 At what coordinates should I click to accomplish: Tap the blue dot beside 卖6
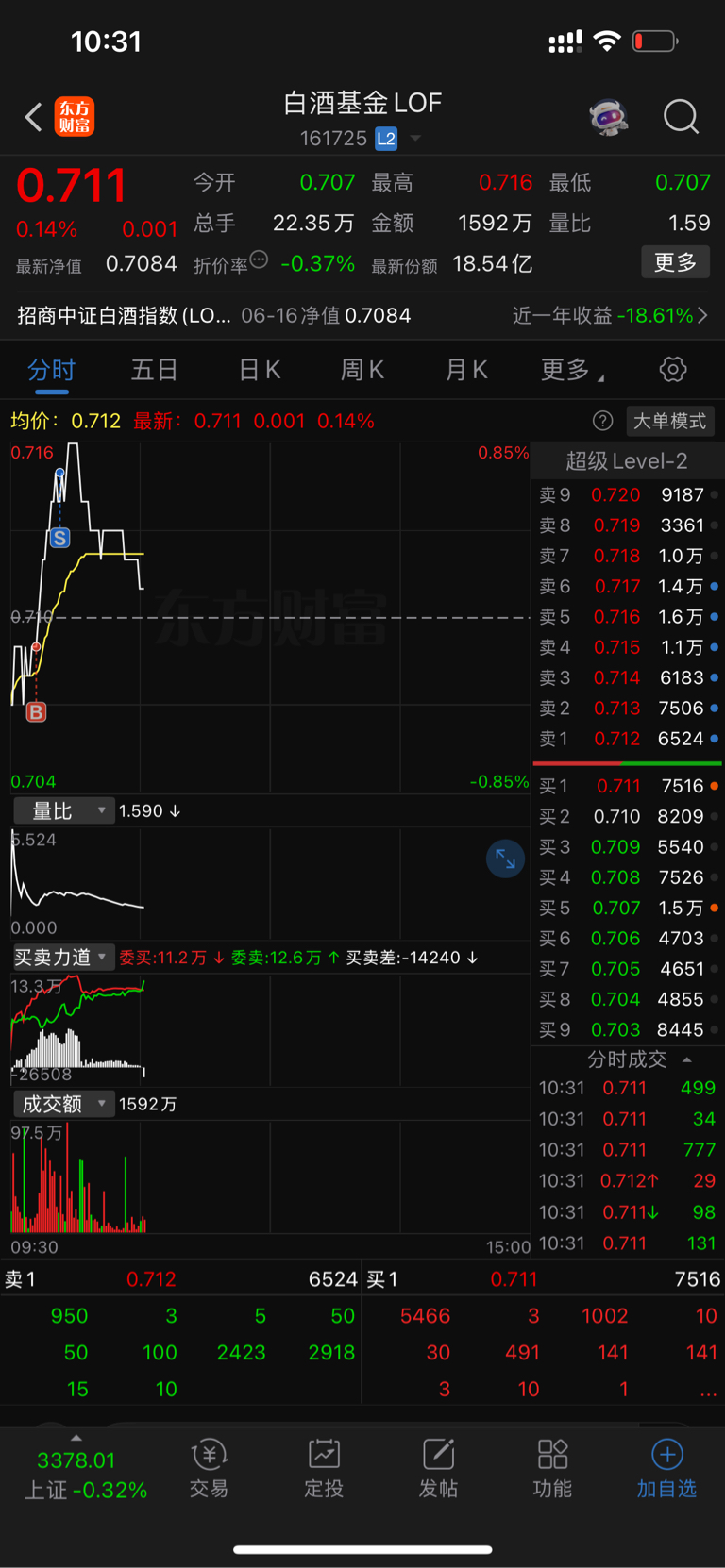tap(715, 587)
